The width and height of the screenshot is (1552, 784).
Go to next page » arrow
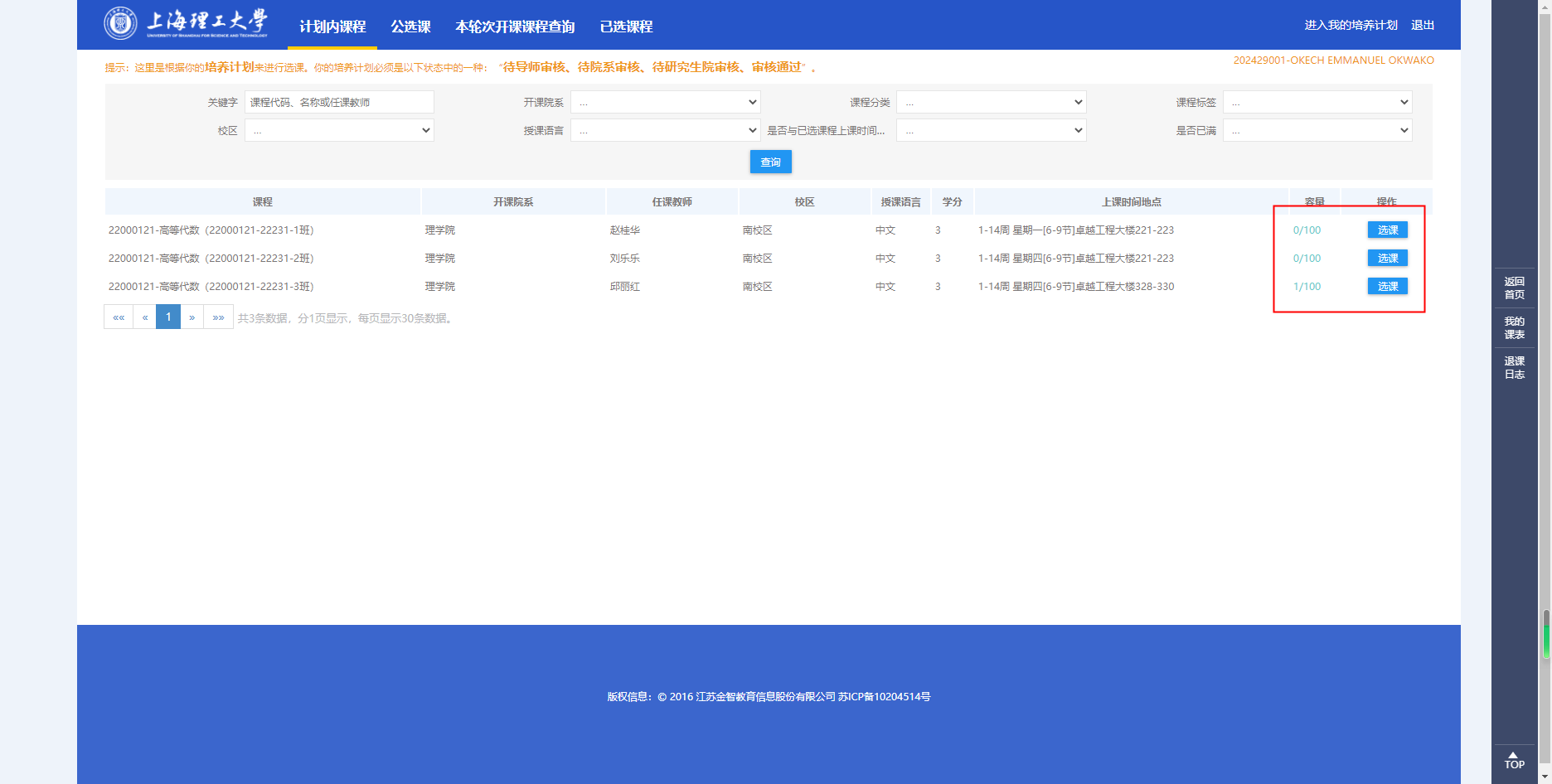192,317
